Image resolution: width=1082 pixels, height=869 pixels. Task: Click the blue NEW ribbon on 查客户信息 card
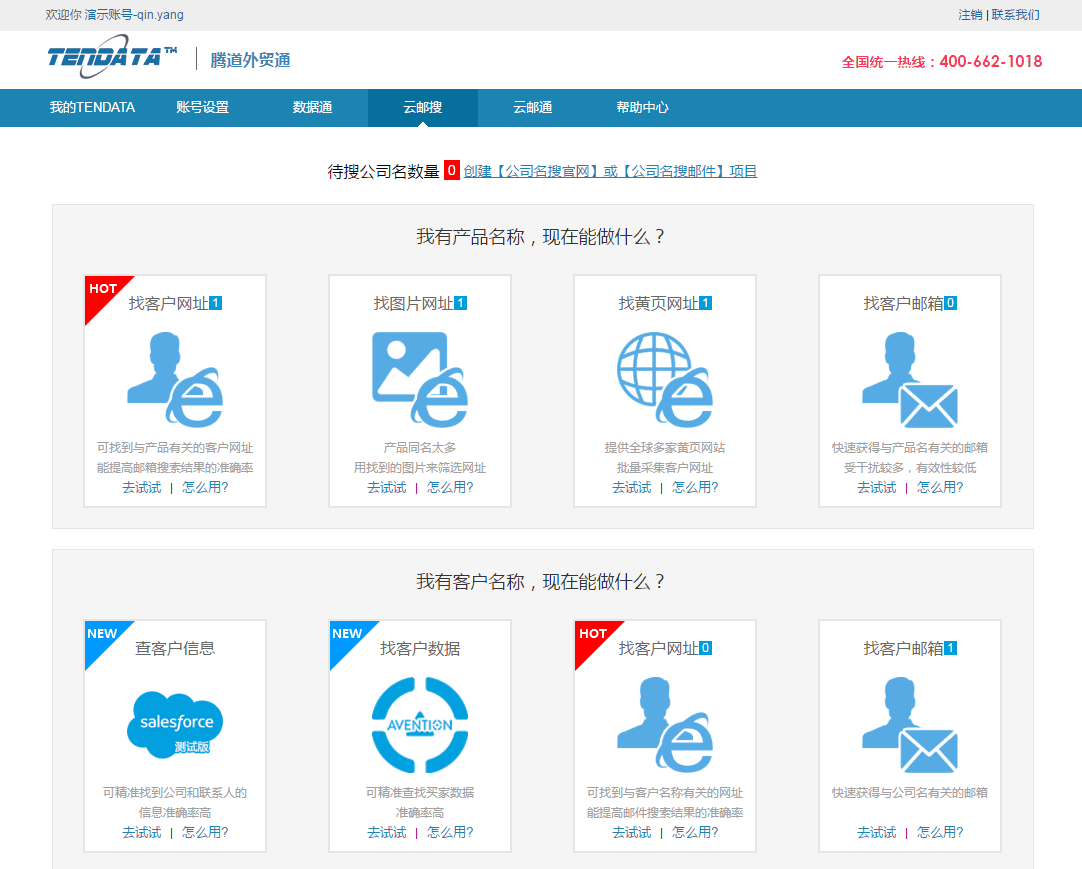tap(100, 635)
